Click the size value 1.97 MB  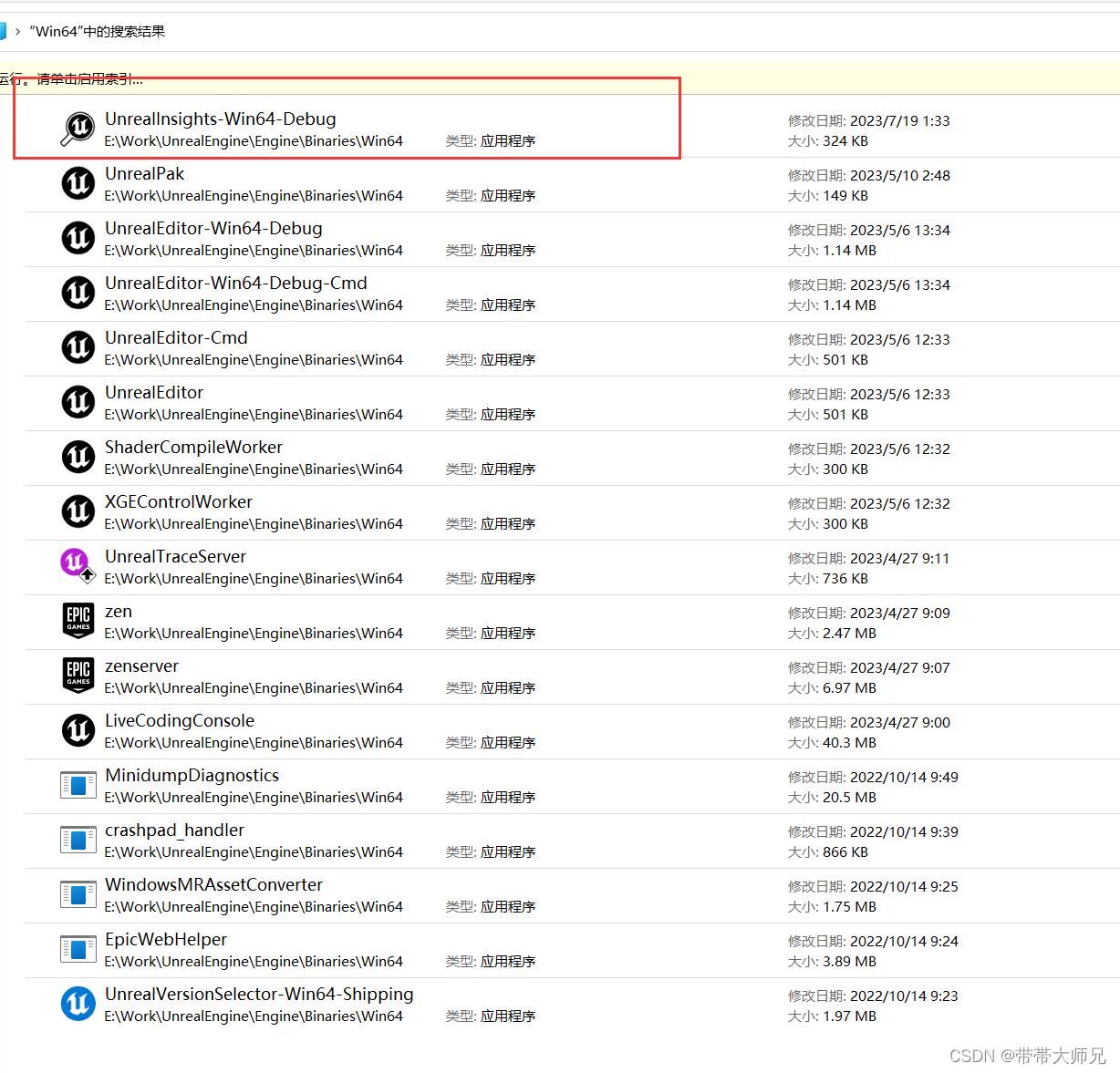(x=849, y=1016)
